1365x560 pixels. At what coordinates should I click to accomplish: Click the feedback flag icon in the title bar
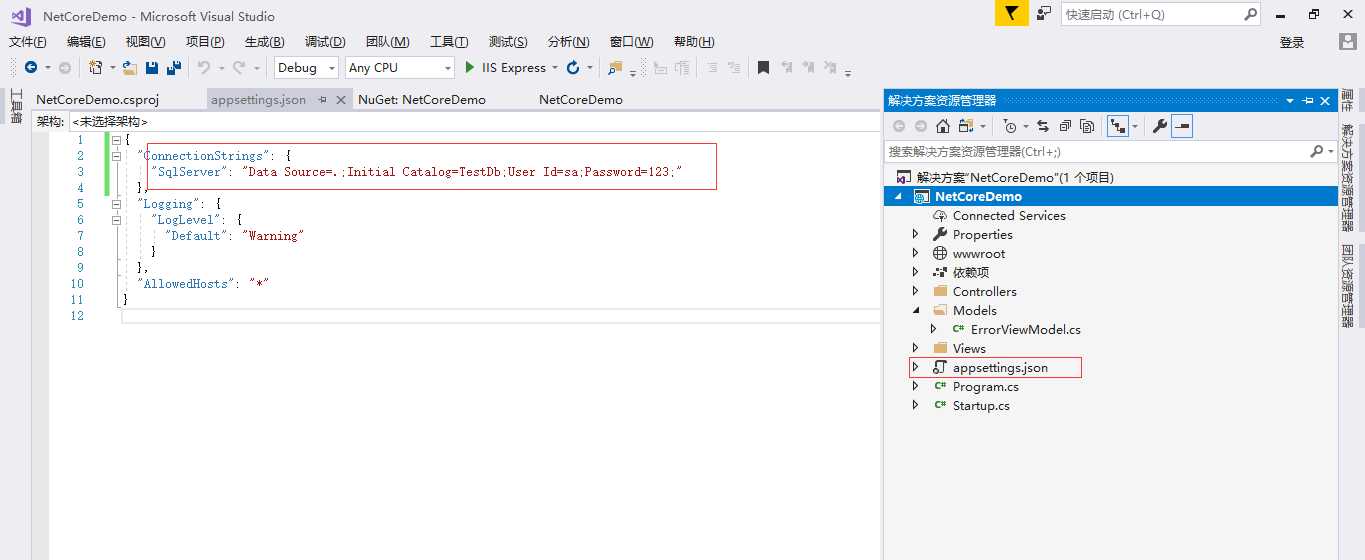pyautogui.click(x=1011, y=13)
